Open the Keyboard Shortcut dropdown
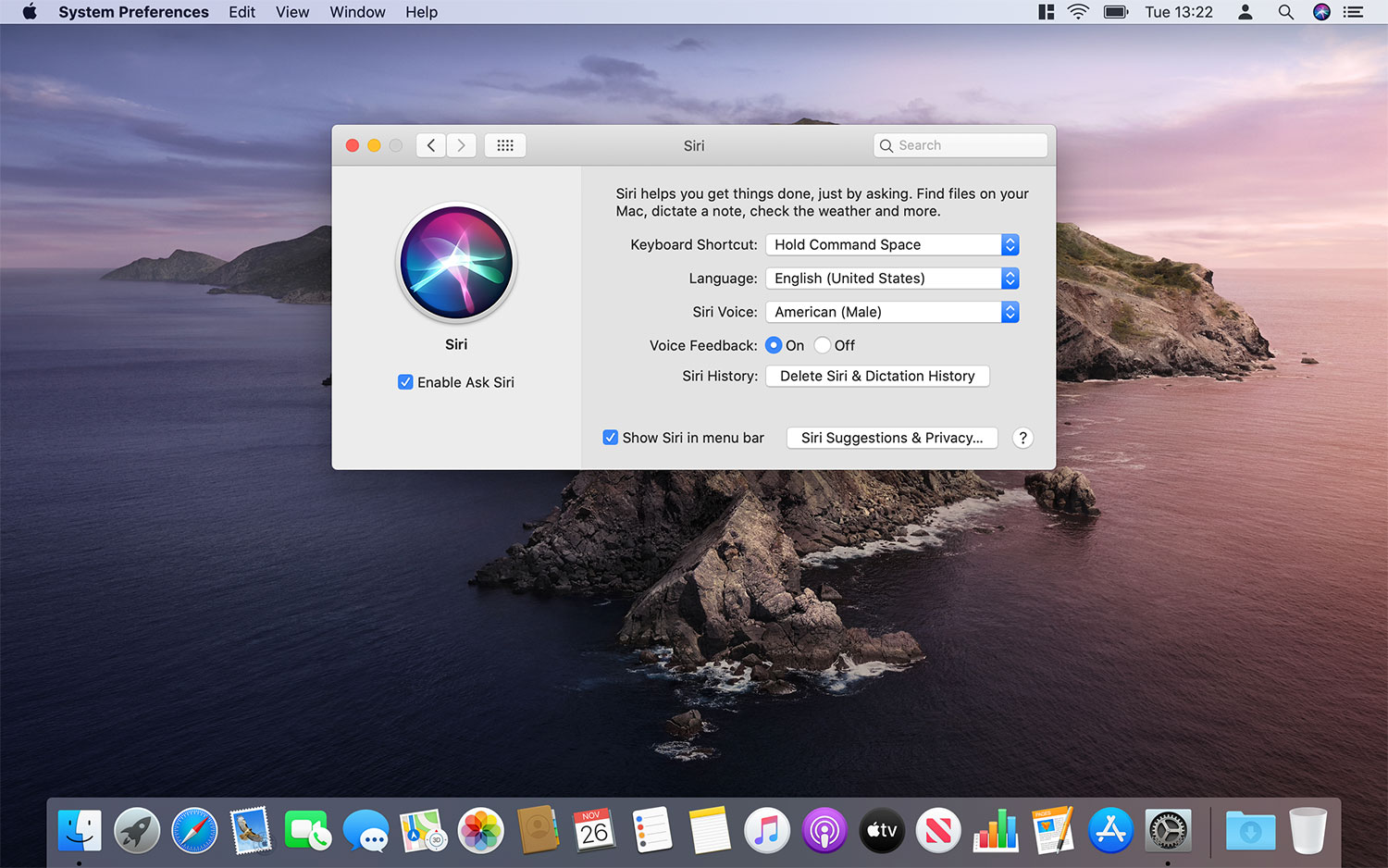 [x=892, y=244]
